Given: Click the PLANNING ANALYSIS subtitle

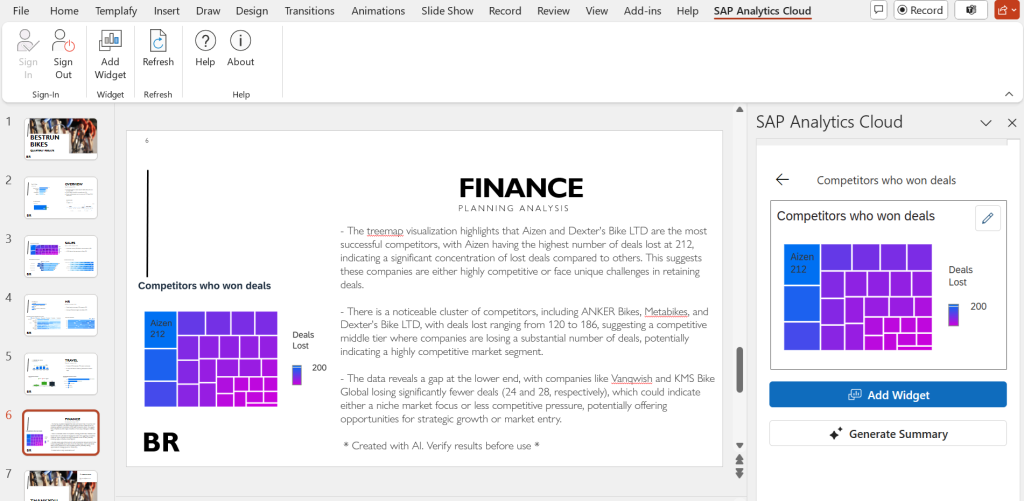Looking at the screenshot, I should click(x=513, y=208).
